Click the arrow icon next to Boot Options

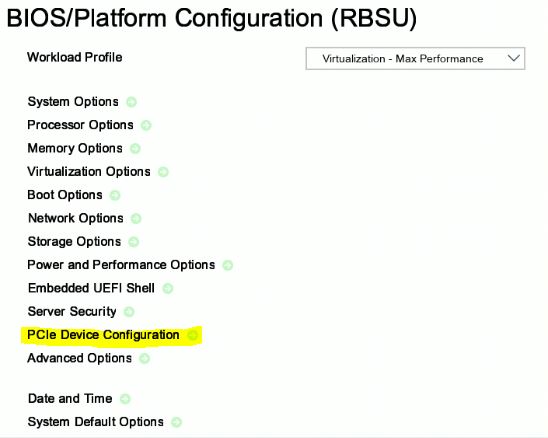[x=115, y=195]
